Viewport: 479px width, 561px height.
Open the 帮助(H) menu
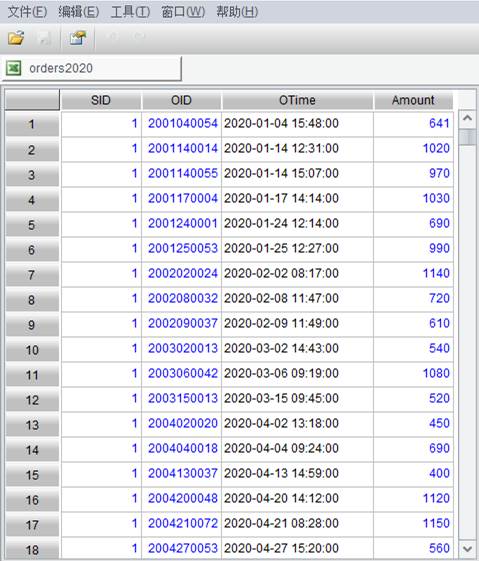237,12
